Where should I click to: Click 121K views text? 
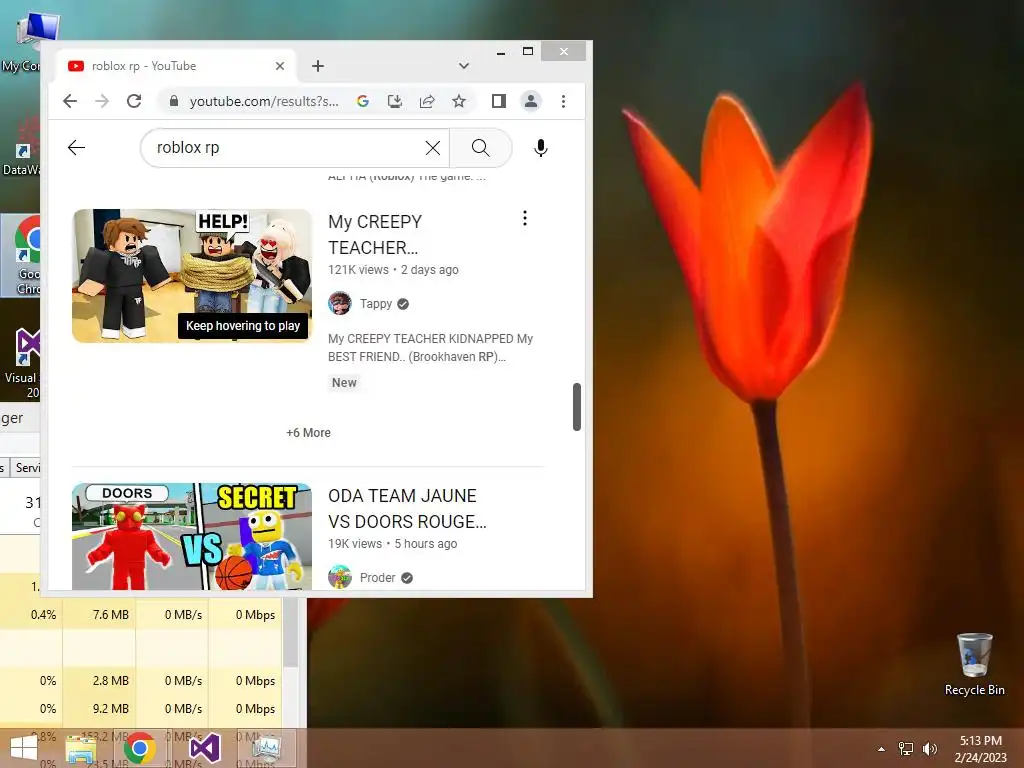pos(359,270)
